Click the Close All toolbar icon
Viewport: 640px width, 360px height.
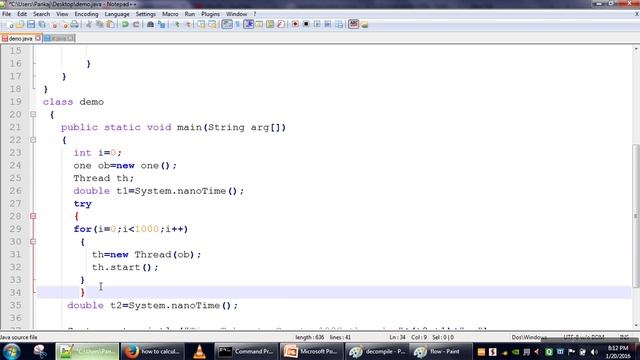click(x=64, y=25)
